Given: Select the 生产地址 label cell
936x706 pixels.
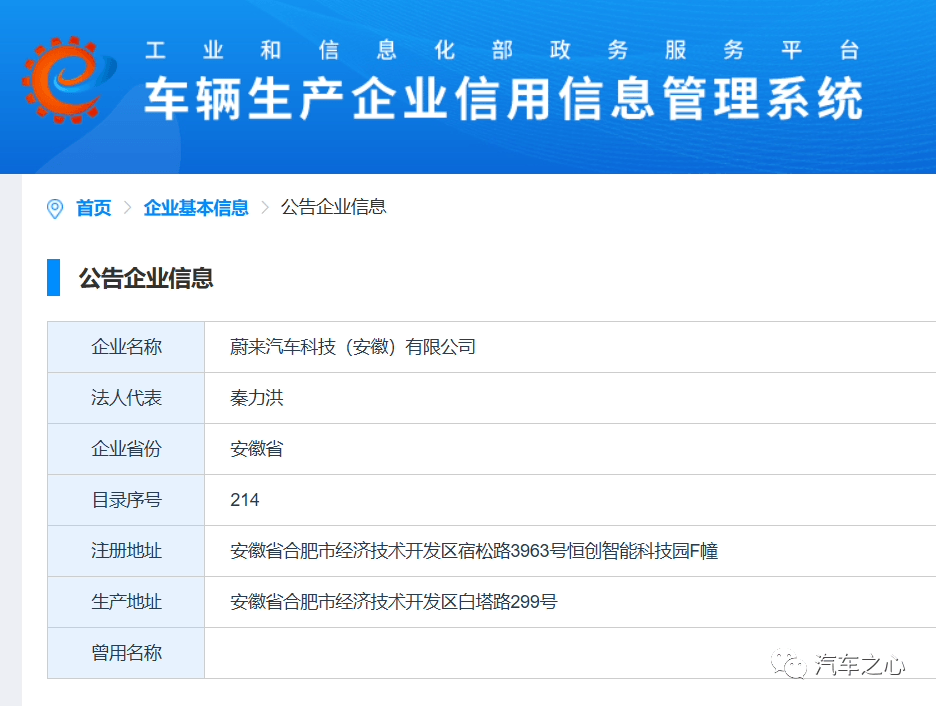Looking at the screenshot, I should coord(126,602).
